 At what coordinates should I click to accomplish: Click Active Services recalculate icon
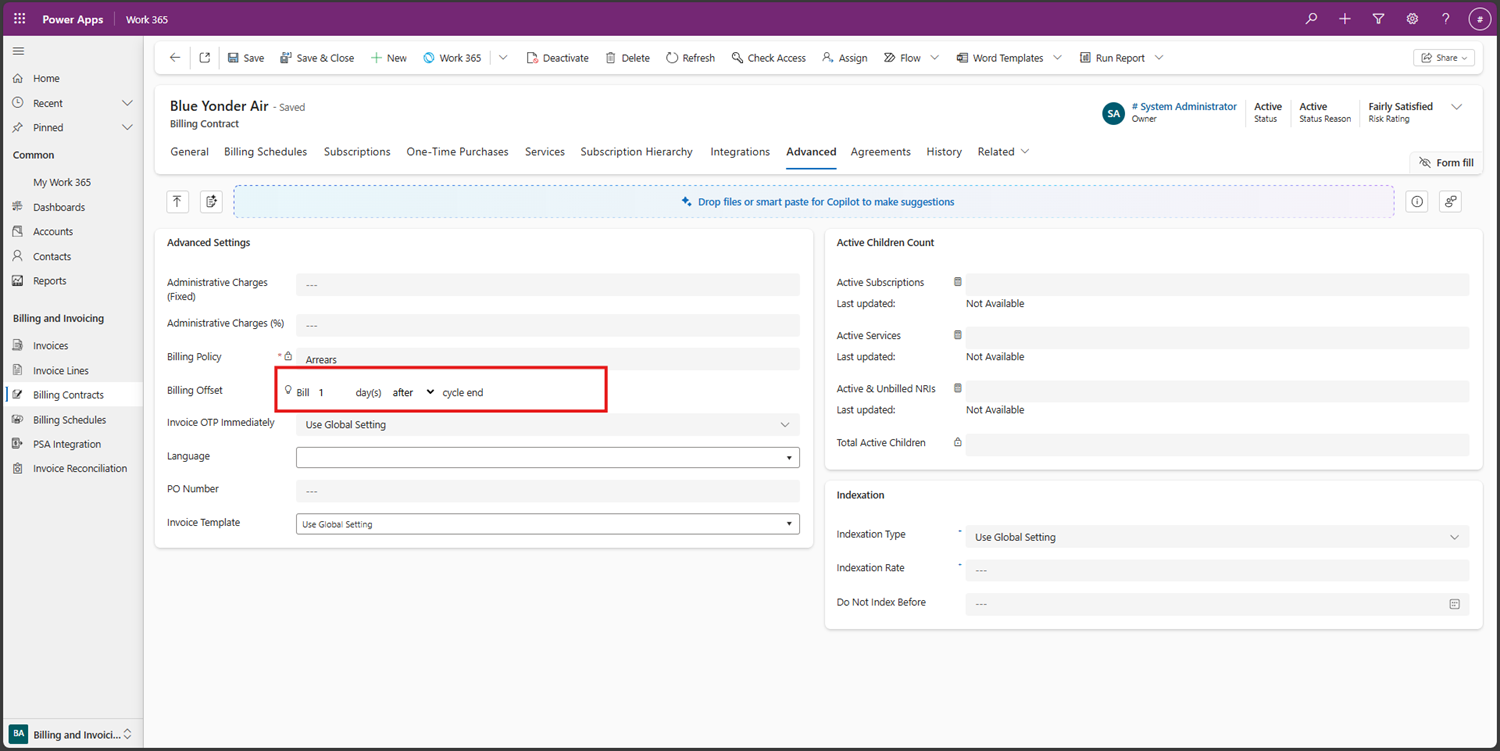pos(958,335)
